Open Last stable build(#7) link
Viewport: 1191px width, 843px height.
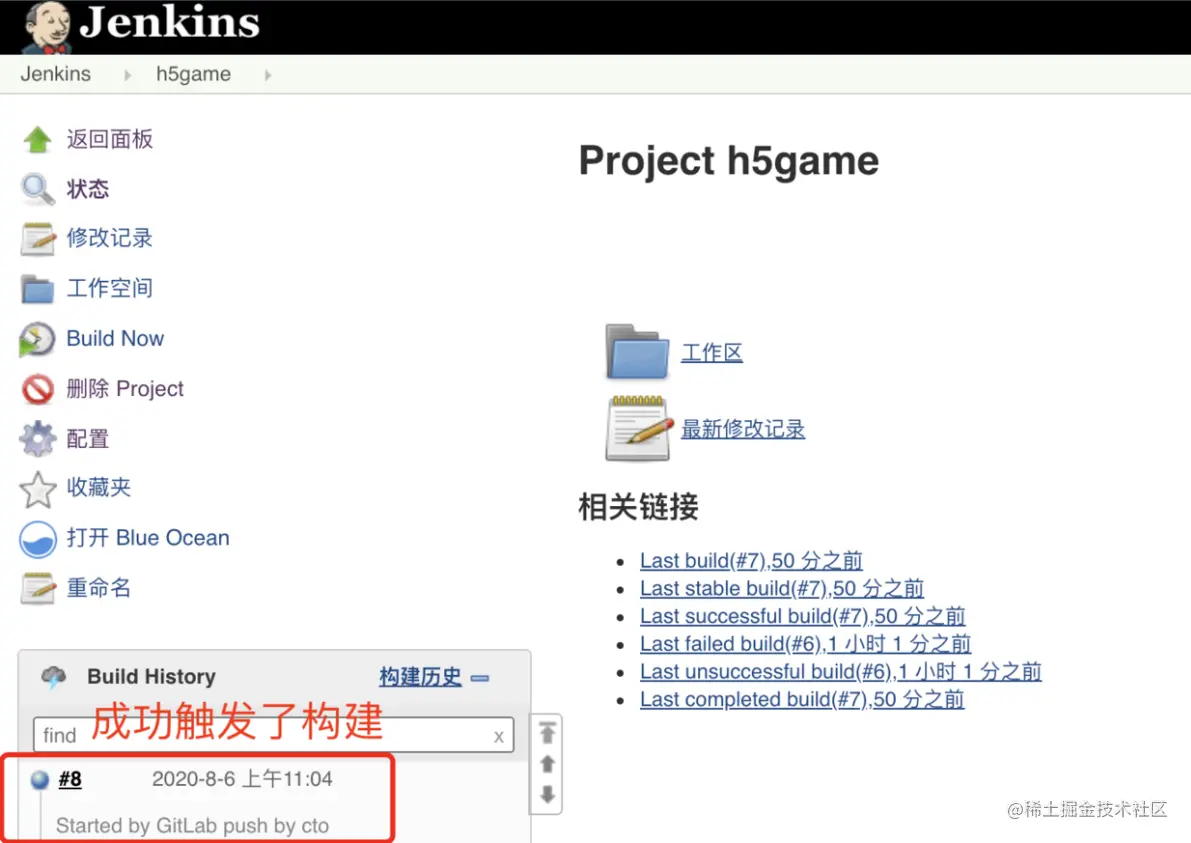coord(781,589)
